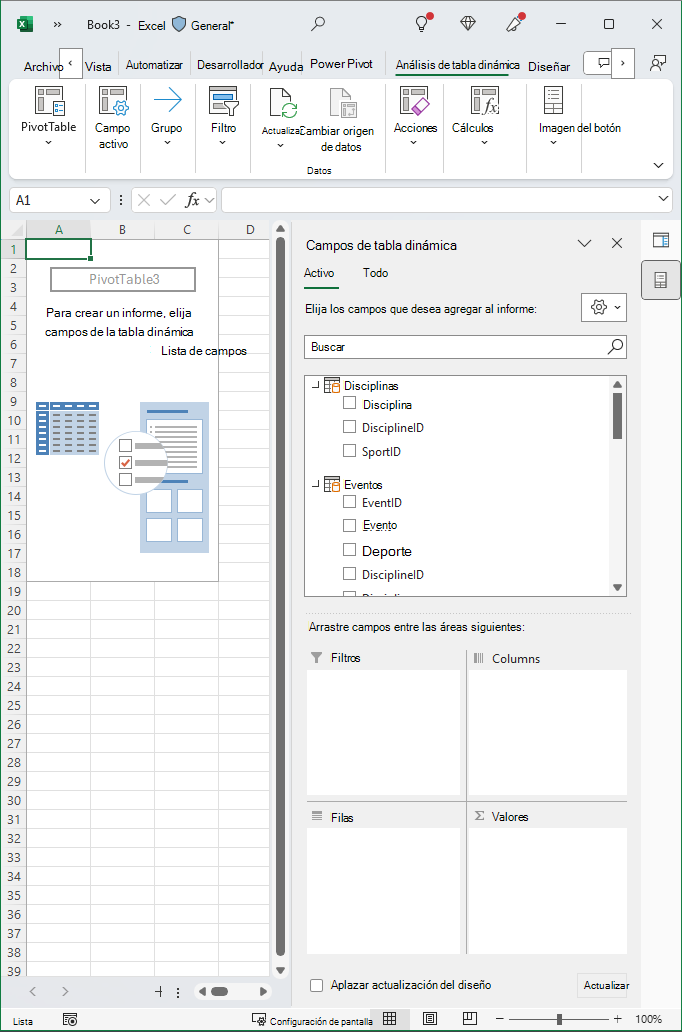Check the Disciplina field checkbox

pyautogui.click(x=350, y=403)
